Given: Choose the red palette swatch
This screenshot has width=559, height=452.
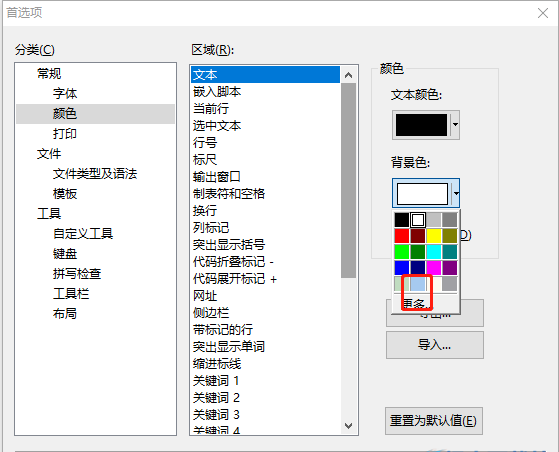Looking at the screenshot, I should click(401, 236).
